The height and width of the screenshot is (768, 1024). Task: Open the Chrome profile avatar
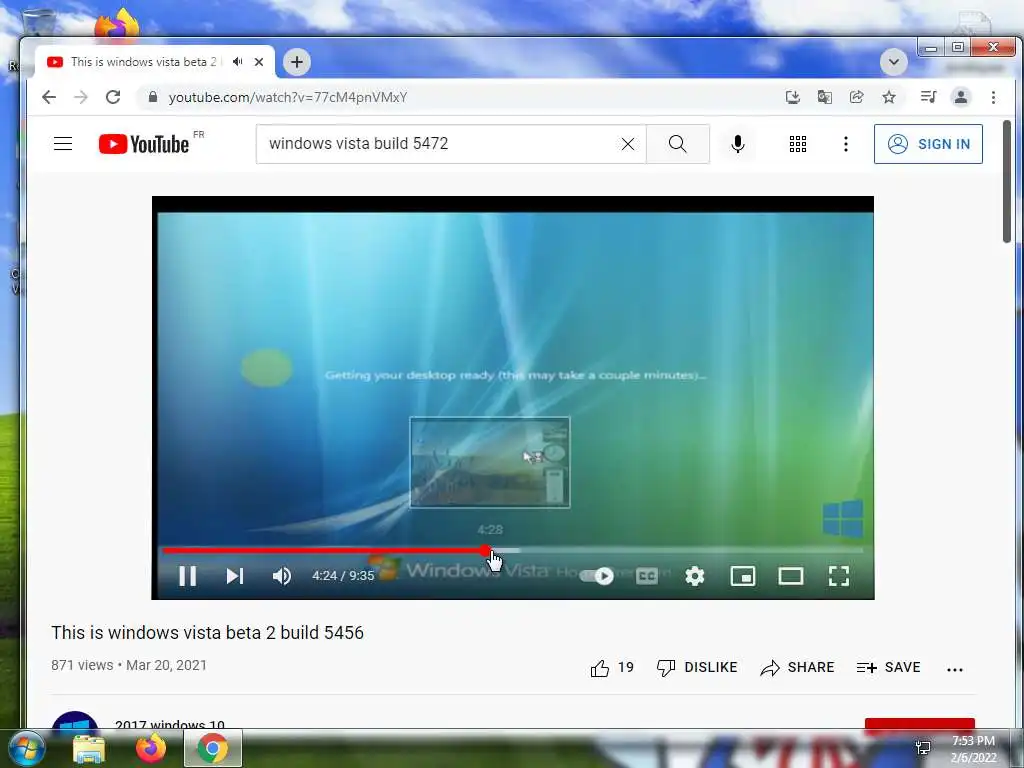961,97
